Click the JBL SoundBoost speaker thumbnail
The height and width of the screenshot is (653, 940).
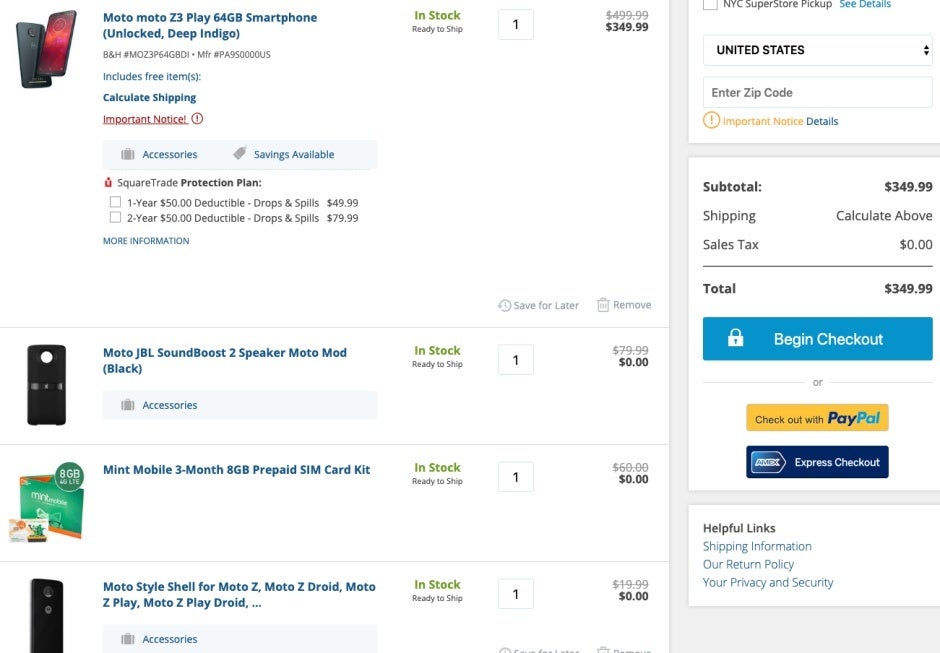pyautogui.click(x=47, y=384)
